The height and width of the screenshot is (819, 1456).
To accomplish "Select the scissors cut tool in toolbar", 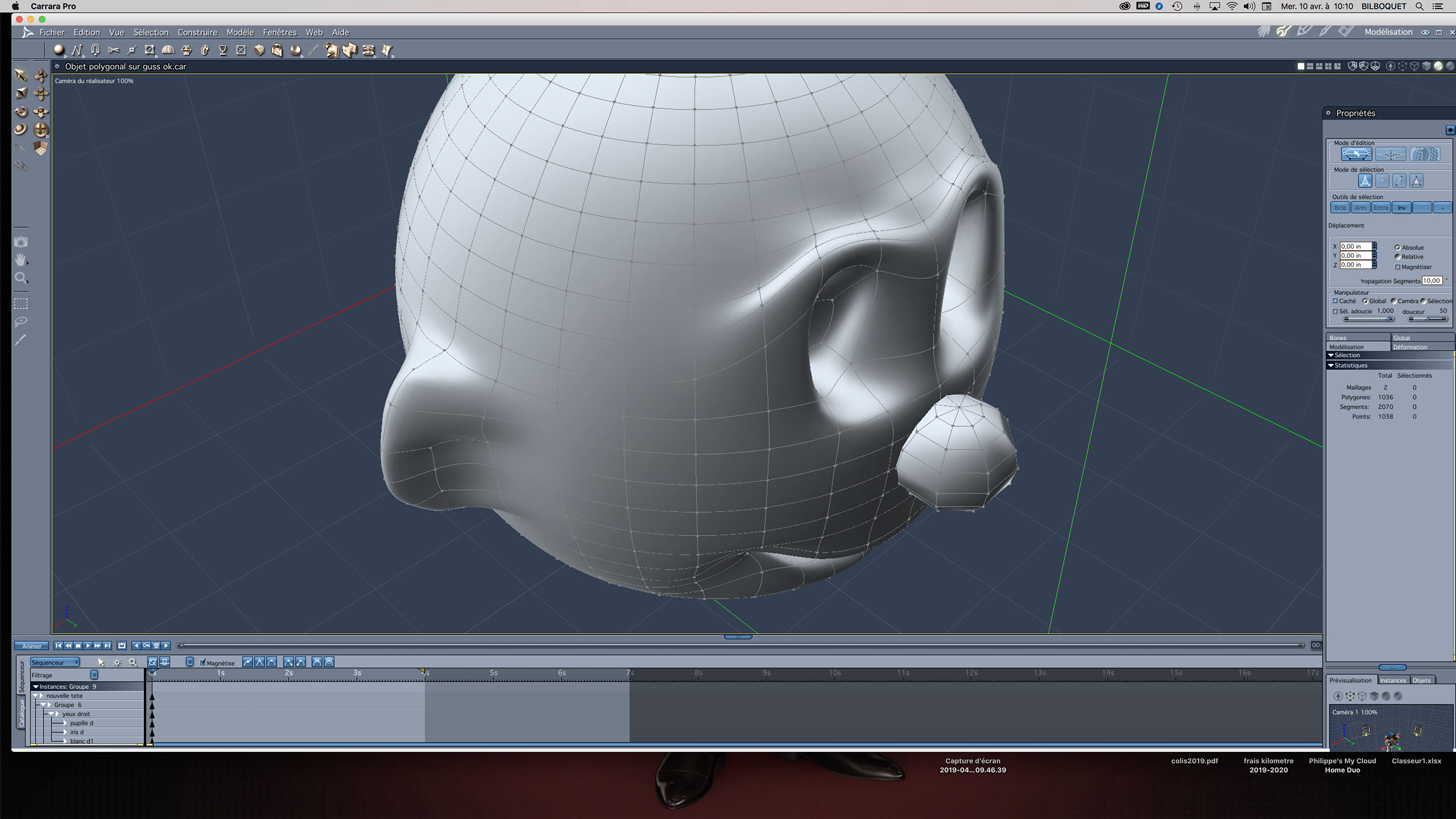I will 113,51.
